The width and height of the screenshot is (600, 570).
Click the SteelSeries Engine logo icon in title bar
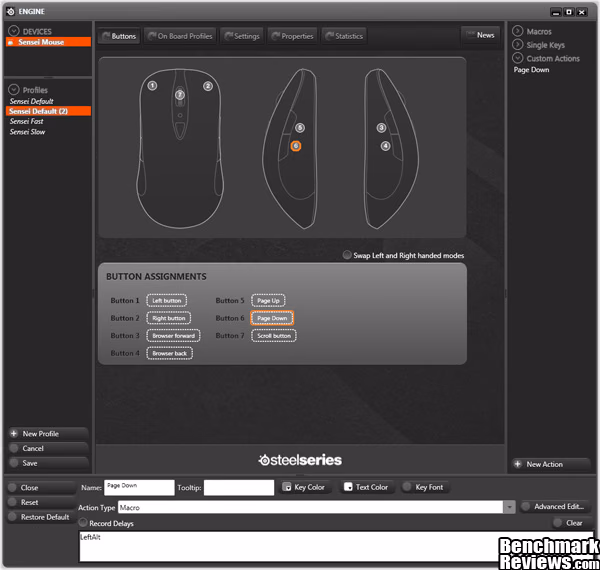point(11,11)
